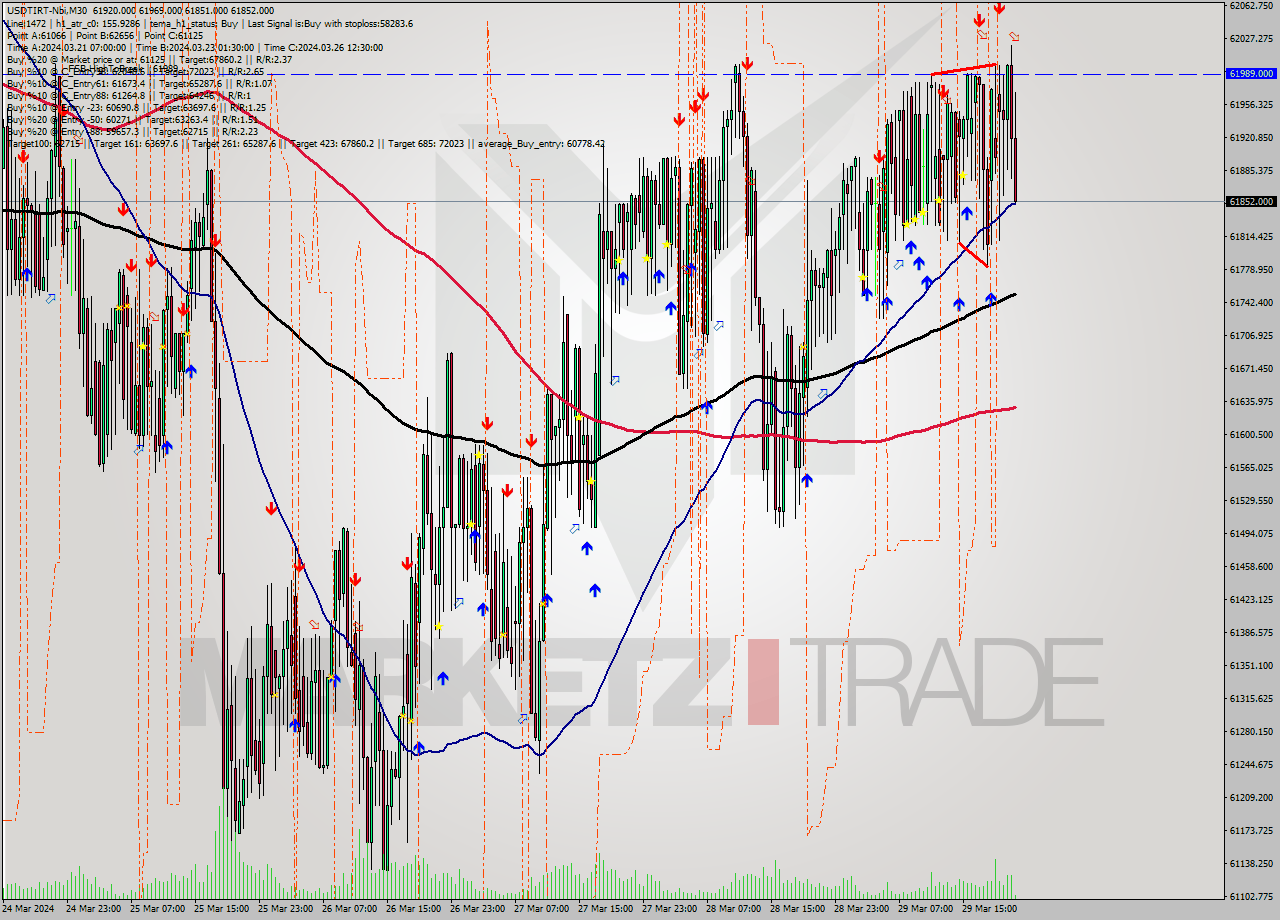This screenshot has height=920, width=1280.
Task: Click the 'Entry -50: 60271' buy line
Action: (132, 119)
